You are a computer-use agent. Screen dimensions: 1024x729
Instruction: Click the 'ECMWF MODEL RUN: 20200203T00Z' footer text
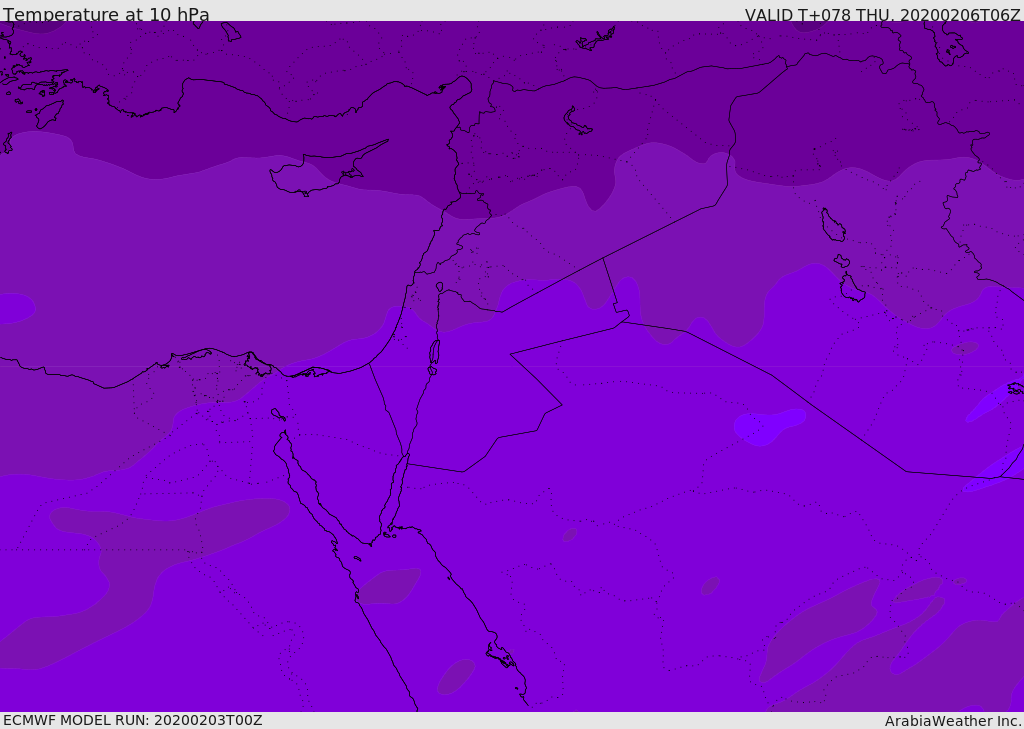(x=133, y=720)
